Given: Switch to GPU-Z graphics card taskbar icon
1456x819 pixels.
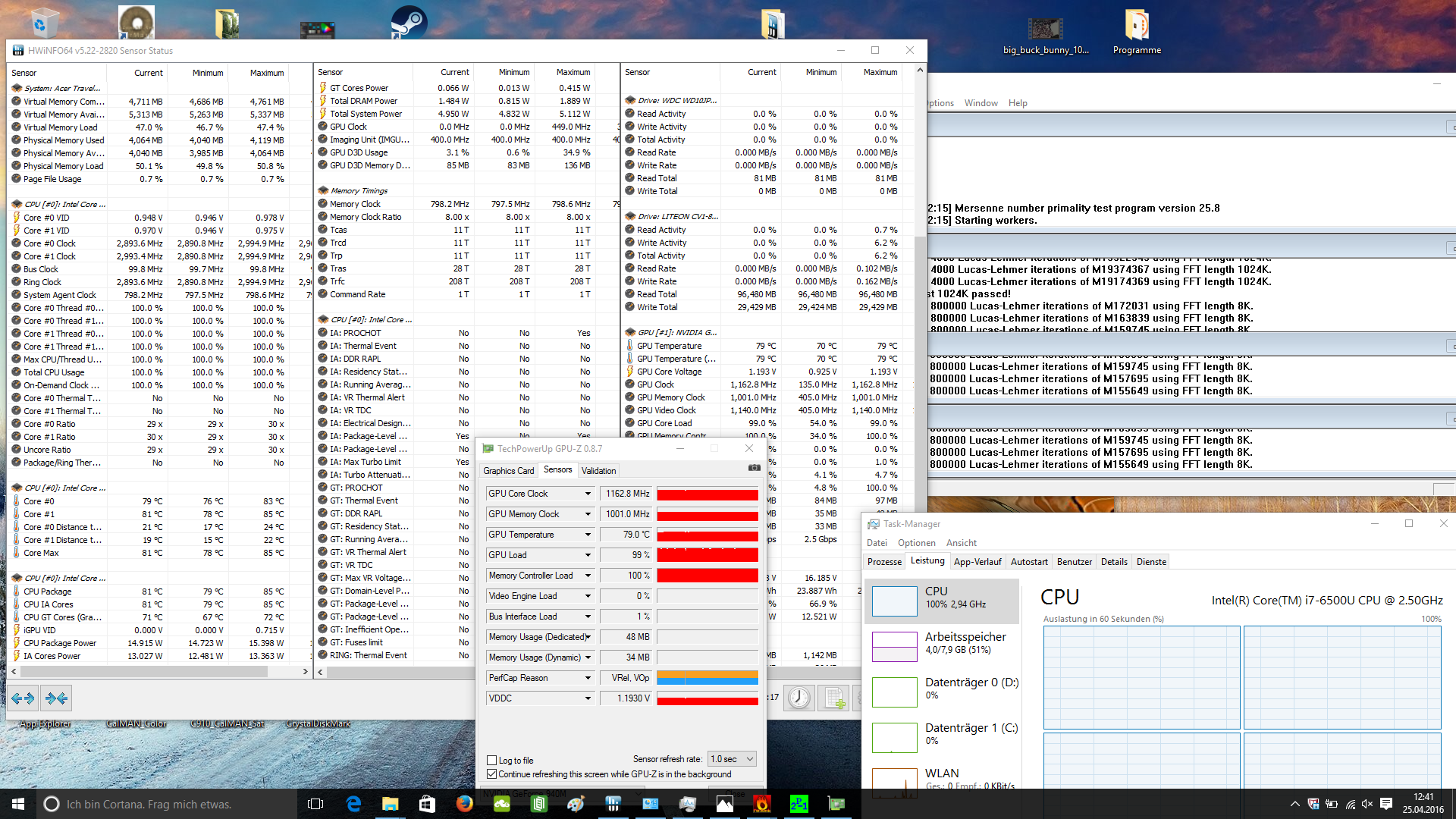Looking at the screenshot, I should point(836,804).
